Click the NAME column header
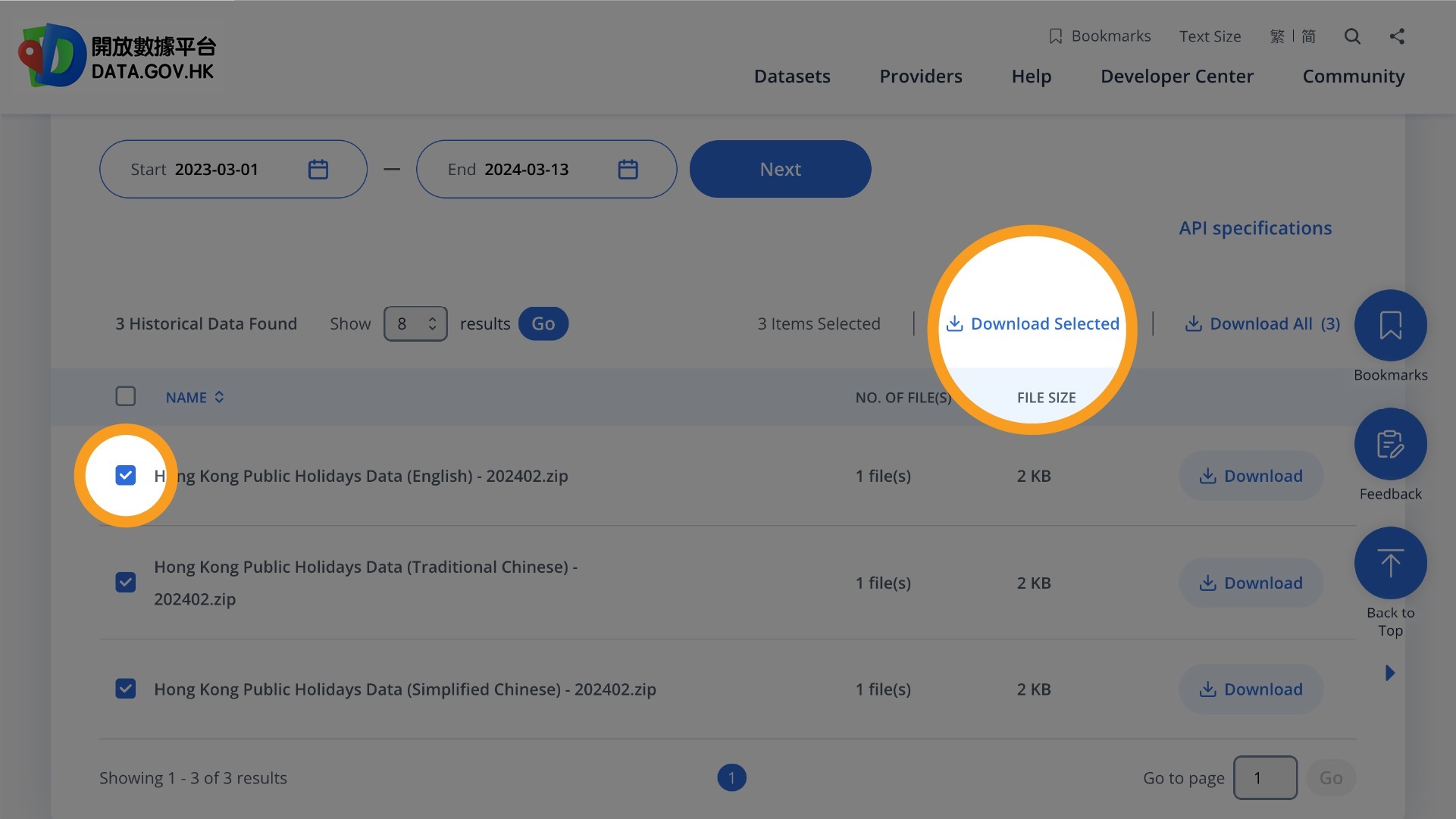 (x=186, y=397)
